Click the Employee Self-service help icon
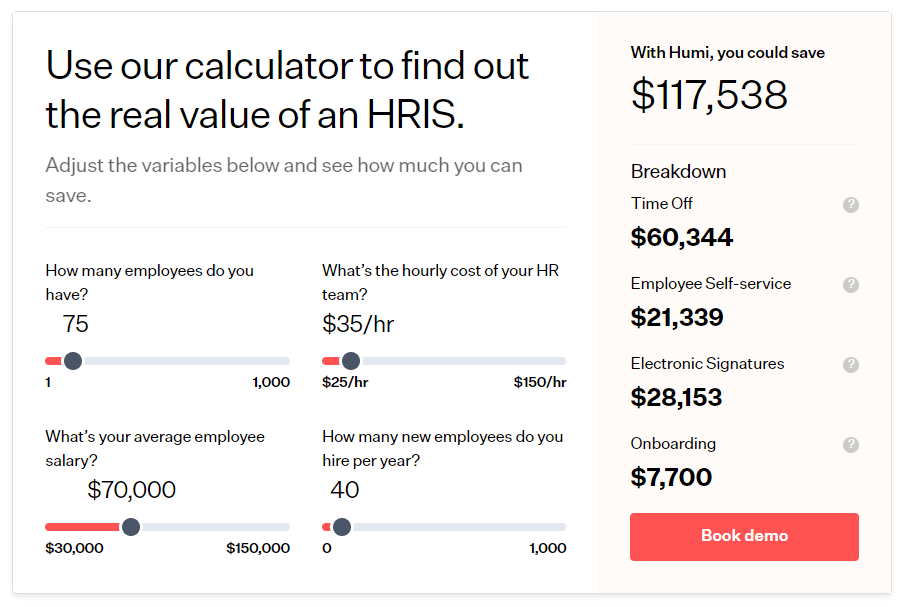908x607 pixels. pyautogui.click(x=851, y=285)
